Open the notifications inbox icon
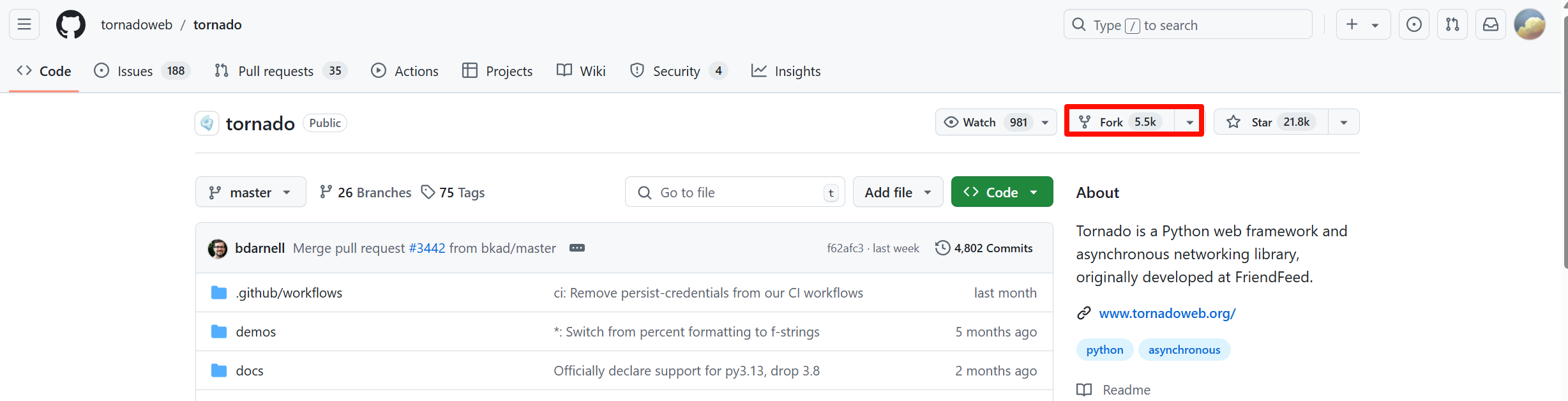 (x=1491, y=24)
